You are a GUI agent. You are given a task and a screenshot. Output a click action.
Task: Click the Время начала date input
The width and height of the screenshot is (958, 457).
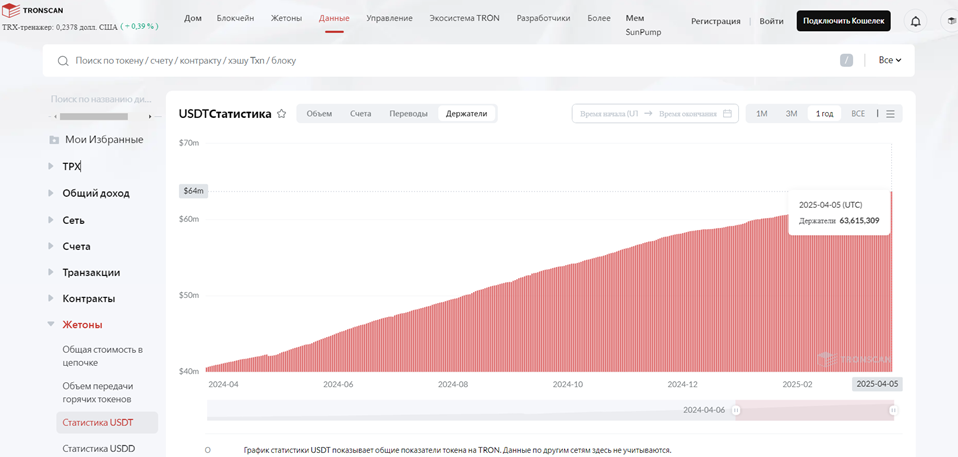607,114
